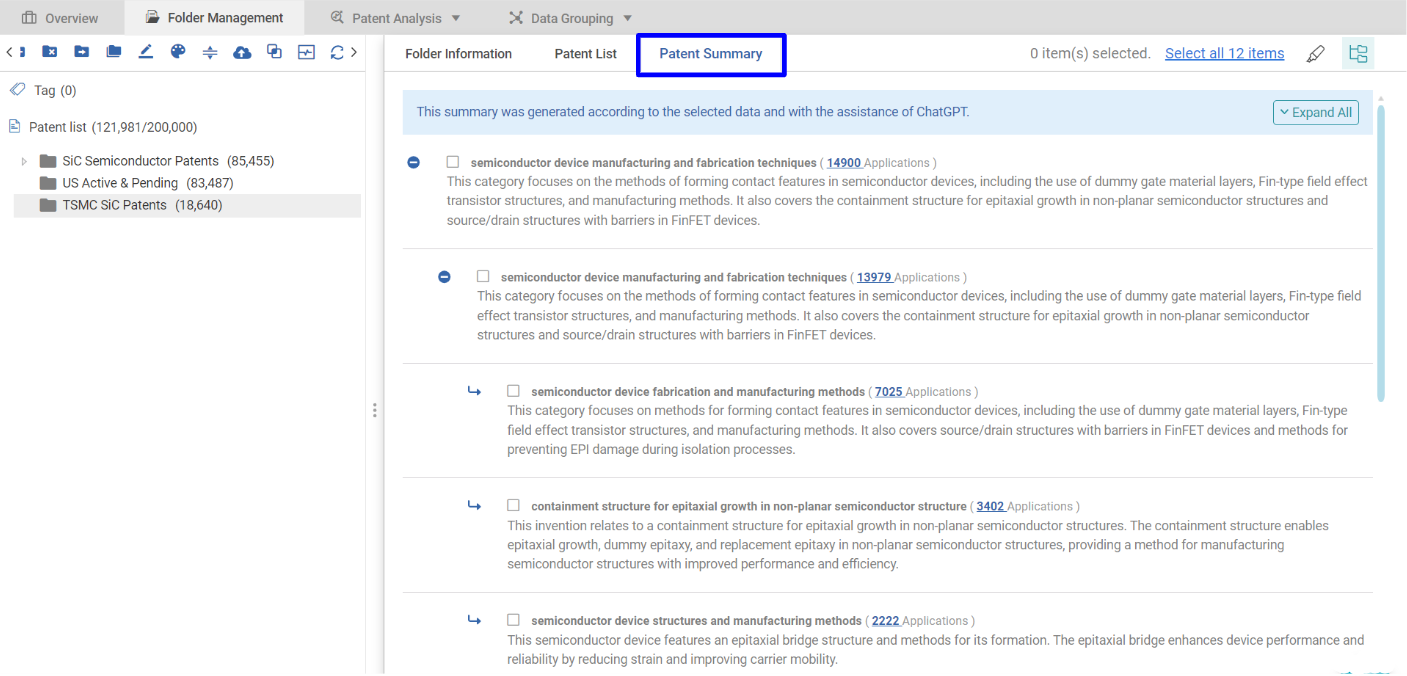This screenshot has width=1407, height=676.
Task: Click the Select all 12 items link
Action: pos(1224,54)
